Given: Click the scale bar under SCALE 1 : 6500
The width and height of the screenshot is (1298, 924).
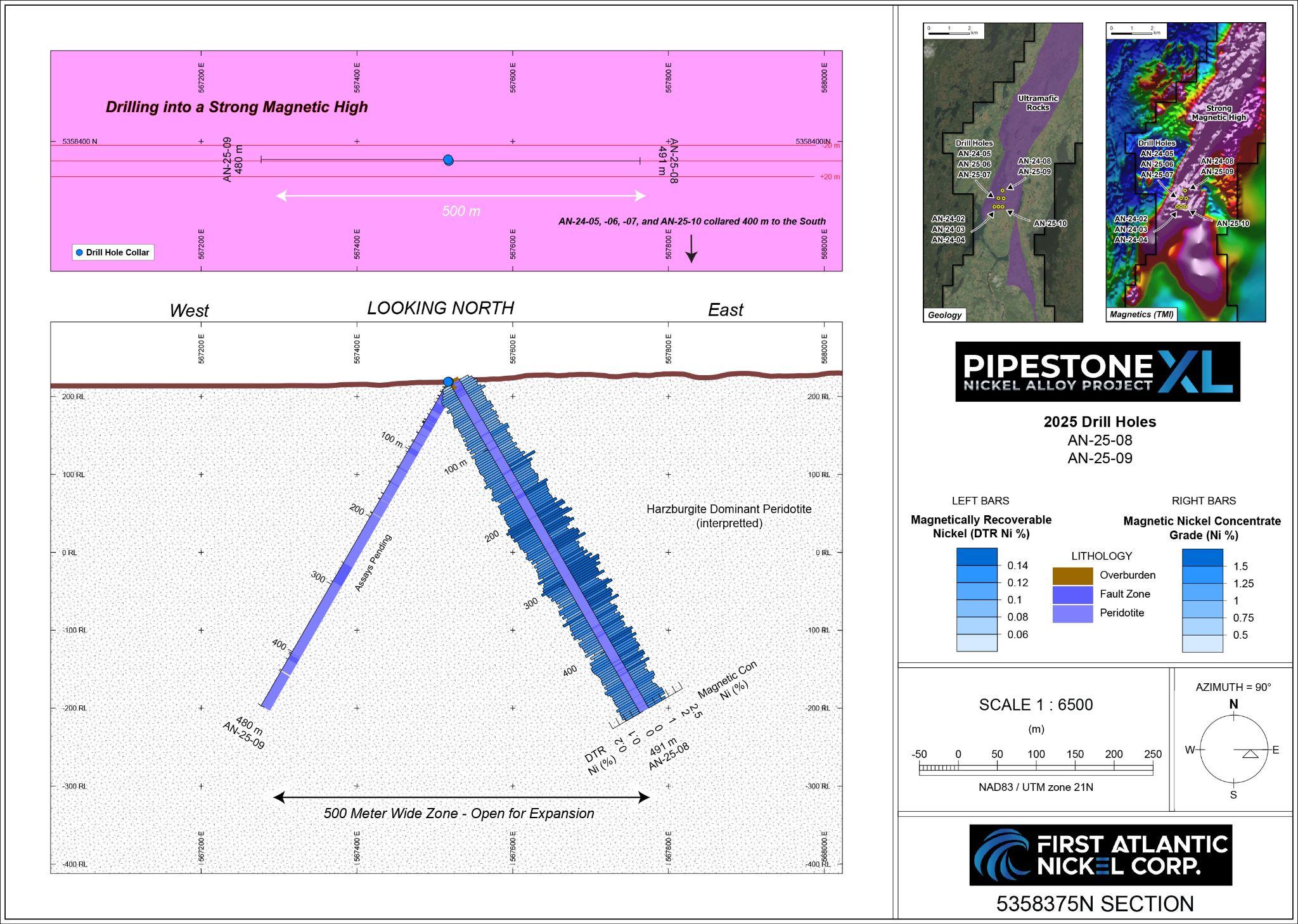Looking at the screenshot, I should pyautogui.click(x=1036, y=769).
